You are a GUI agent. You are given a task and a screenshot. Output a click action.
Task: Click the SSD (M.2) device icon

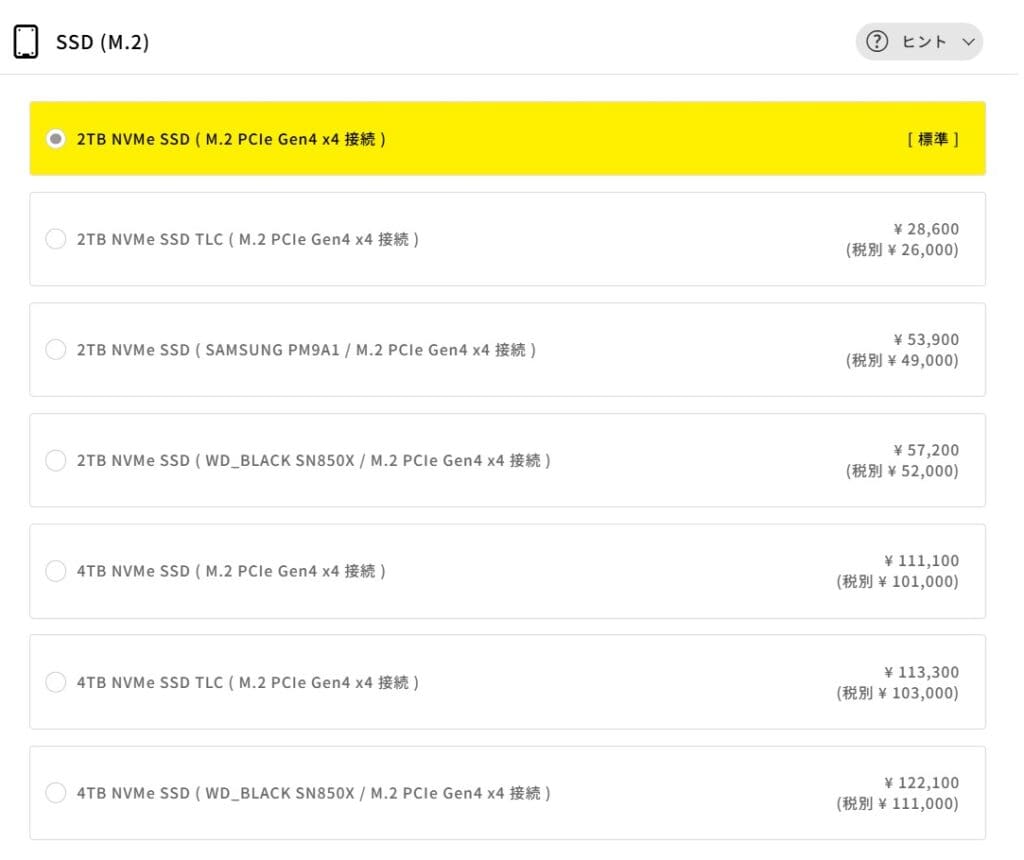point(26,42)
